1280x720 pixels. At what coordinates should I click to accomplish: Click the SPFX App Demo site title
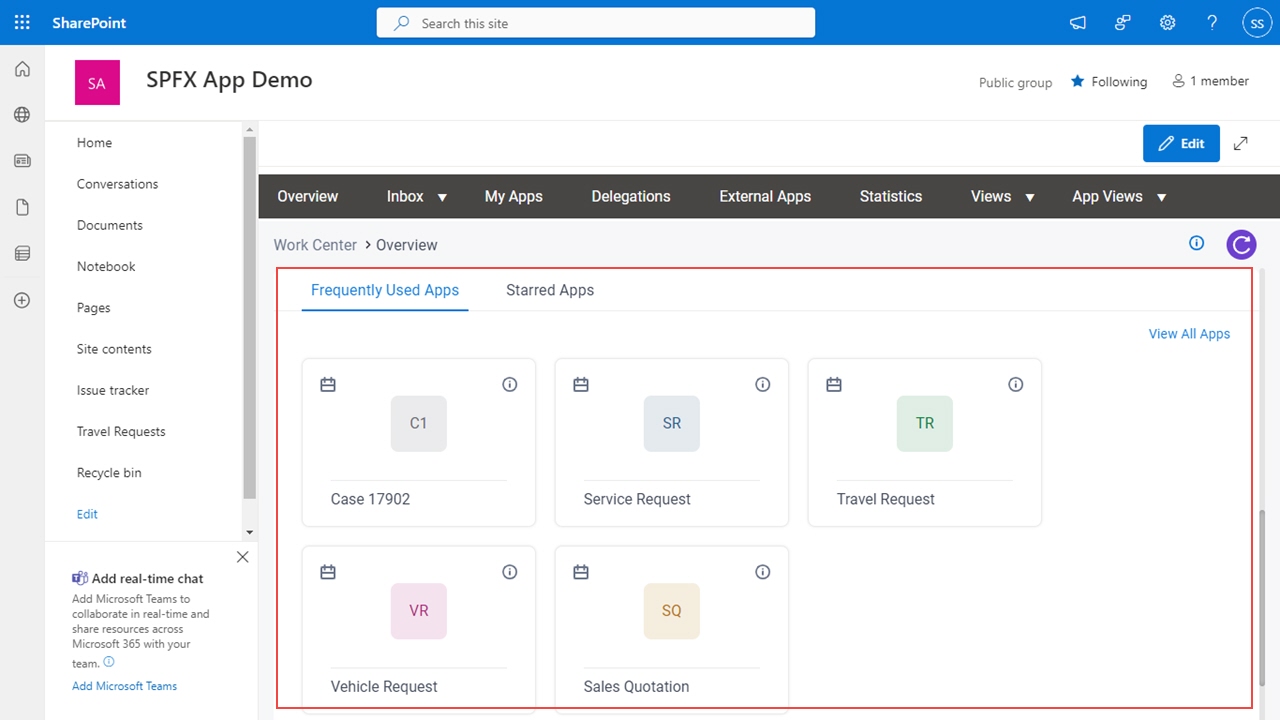pyautogui.click(x=229, y=80)
